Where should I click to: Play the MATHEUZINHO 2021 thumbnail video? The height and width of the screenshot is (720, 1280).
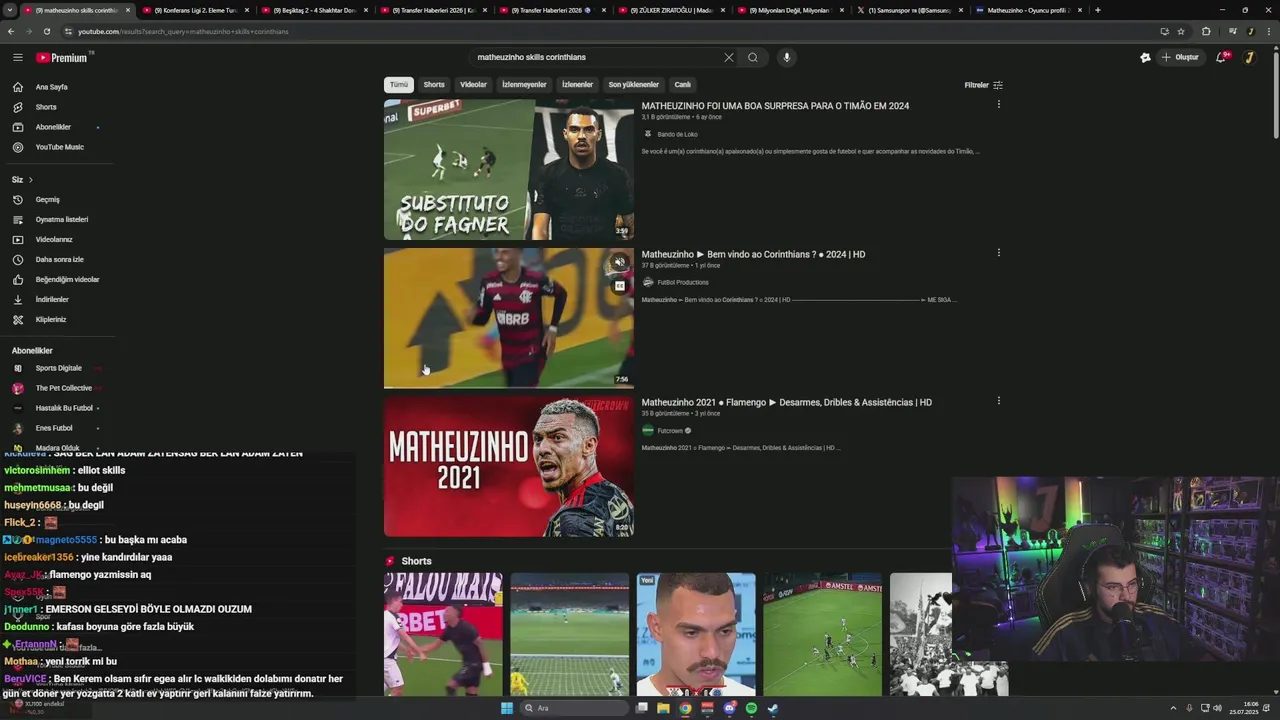coord(509,467)
